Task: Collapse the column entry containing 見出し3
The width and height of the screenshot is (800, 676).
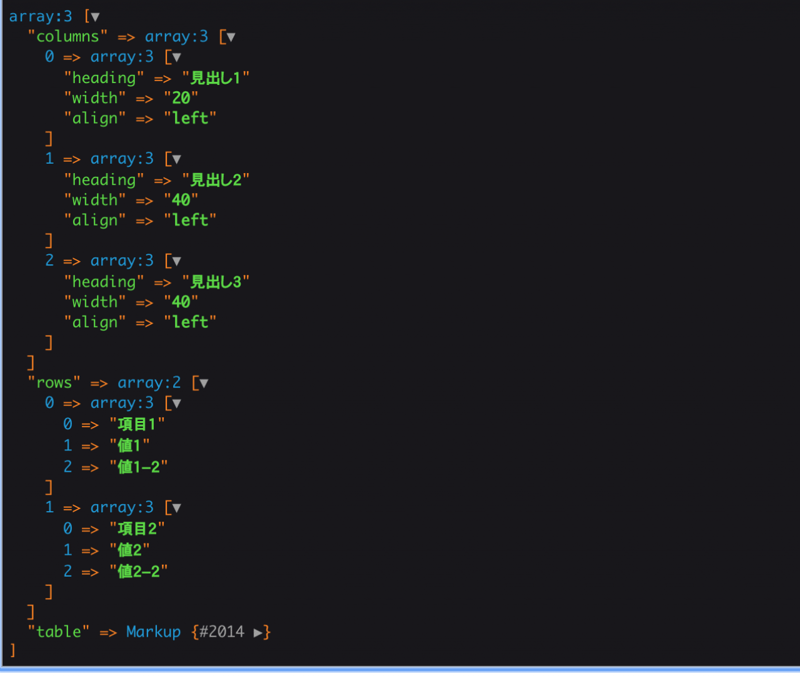Action: click(176, 261)
